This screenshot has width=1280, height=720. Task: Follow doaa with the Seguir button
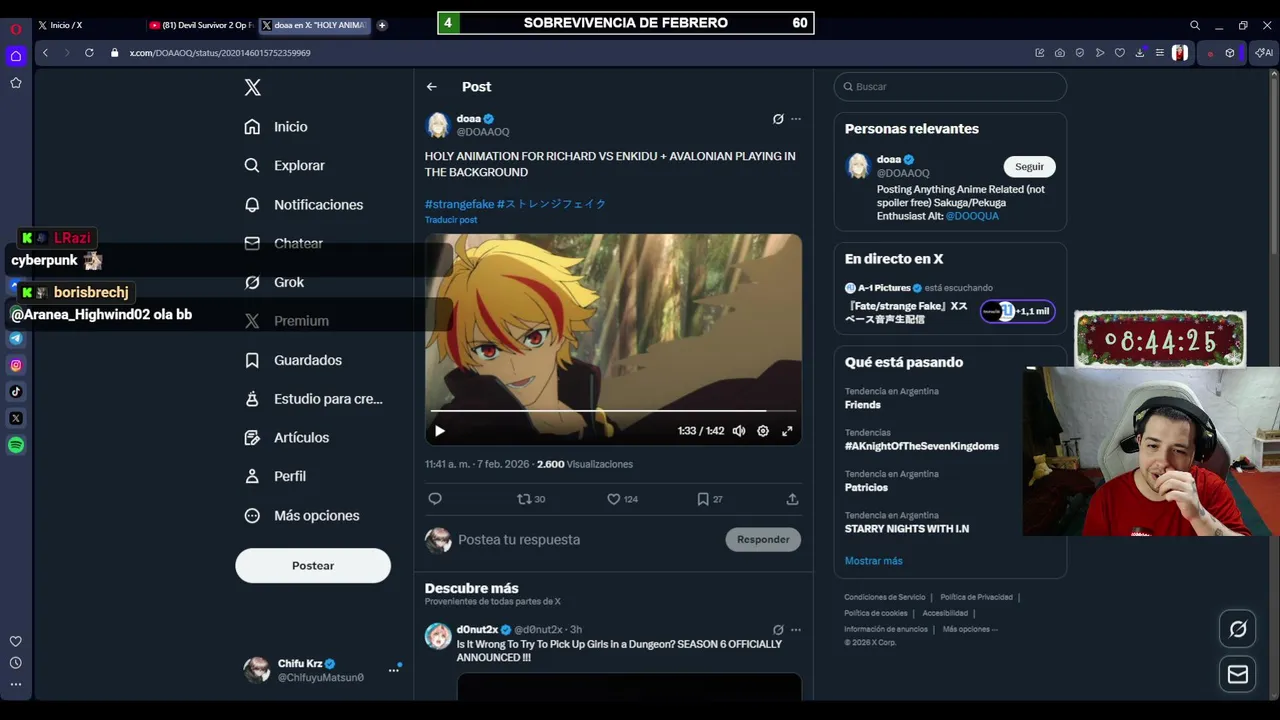pos(1029,167)
